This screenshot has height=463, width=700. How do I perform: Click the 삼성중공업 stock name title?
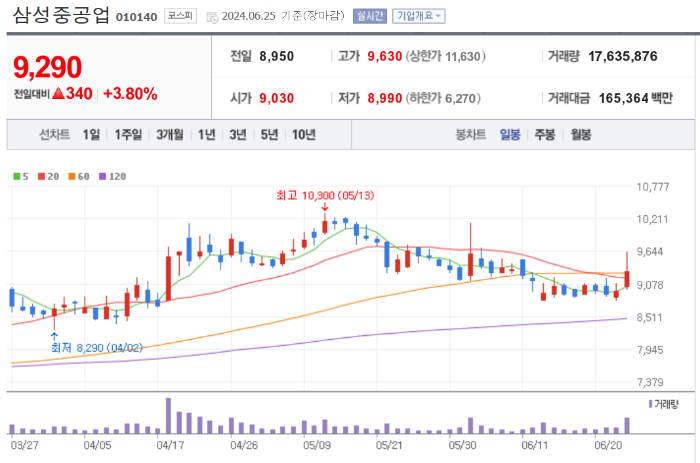(x=61, y=16)
